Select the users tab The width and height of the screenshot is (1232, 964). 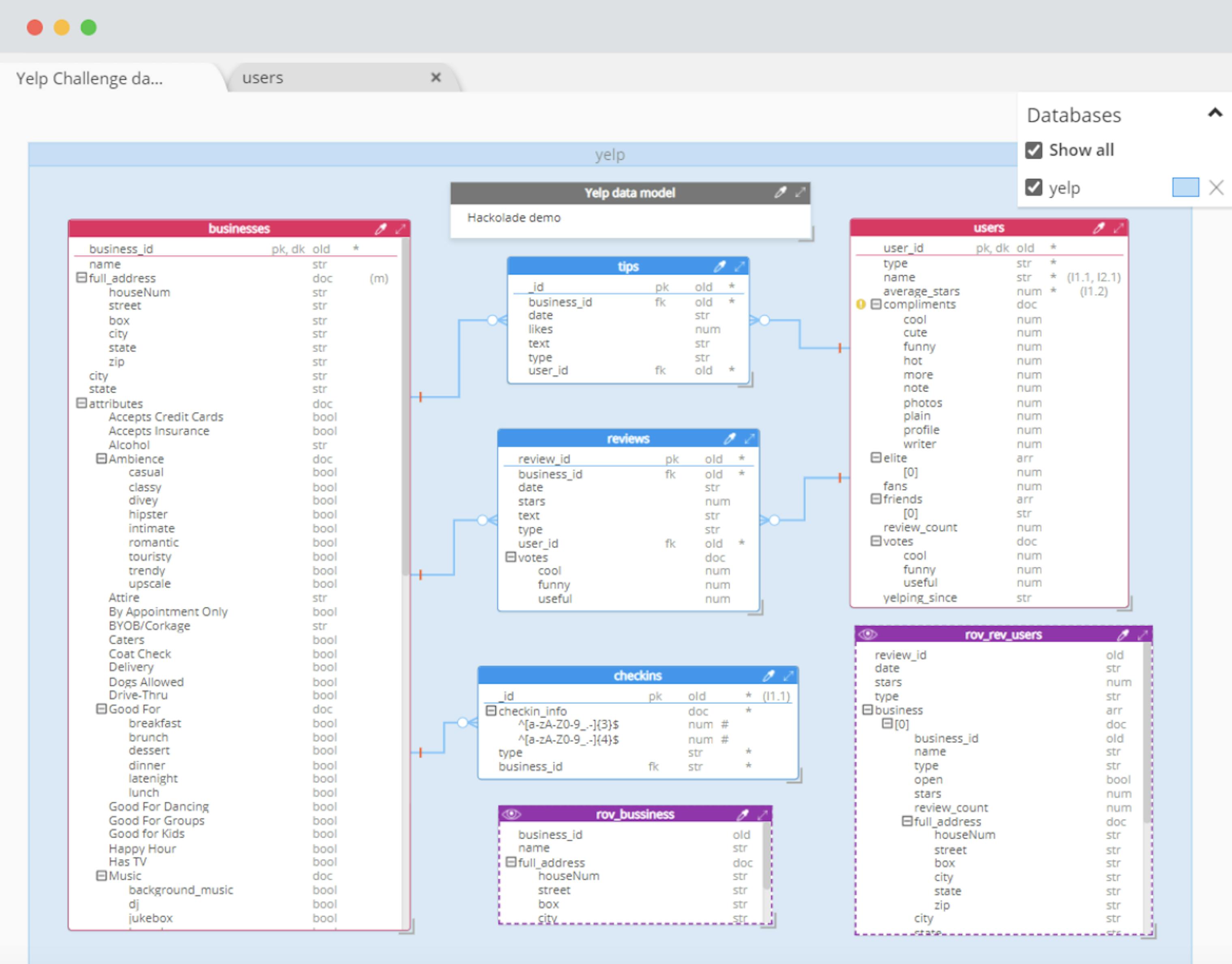pos(263,77)
